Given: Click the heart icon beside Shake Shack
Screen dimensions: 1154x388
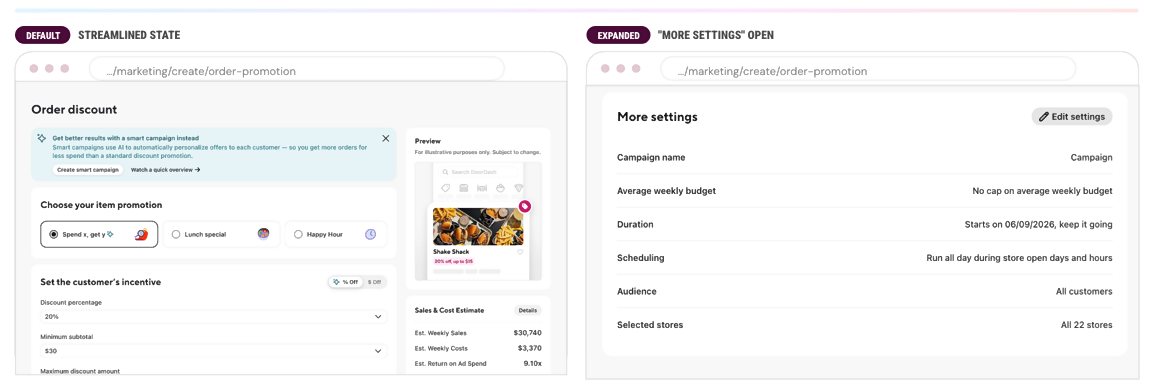Looking at the screenshot, I should (520, 252).
